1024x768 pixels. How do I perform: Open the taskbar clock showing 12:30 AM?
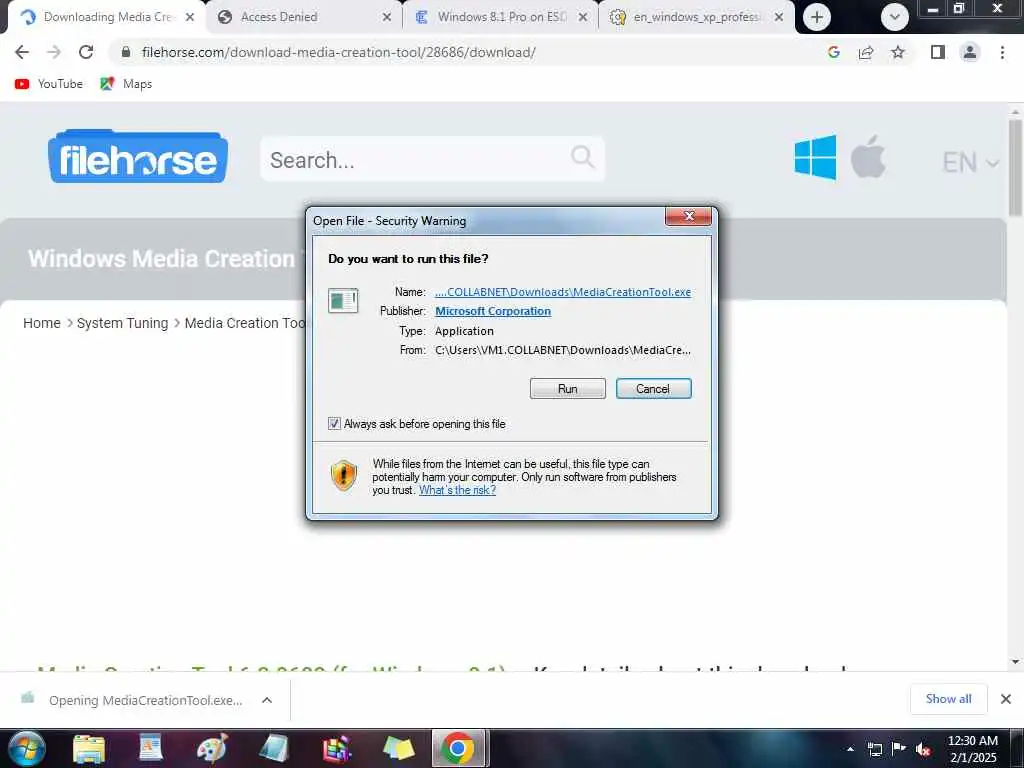click(x=972, y=749)
